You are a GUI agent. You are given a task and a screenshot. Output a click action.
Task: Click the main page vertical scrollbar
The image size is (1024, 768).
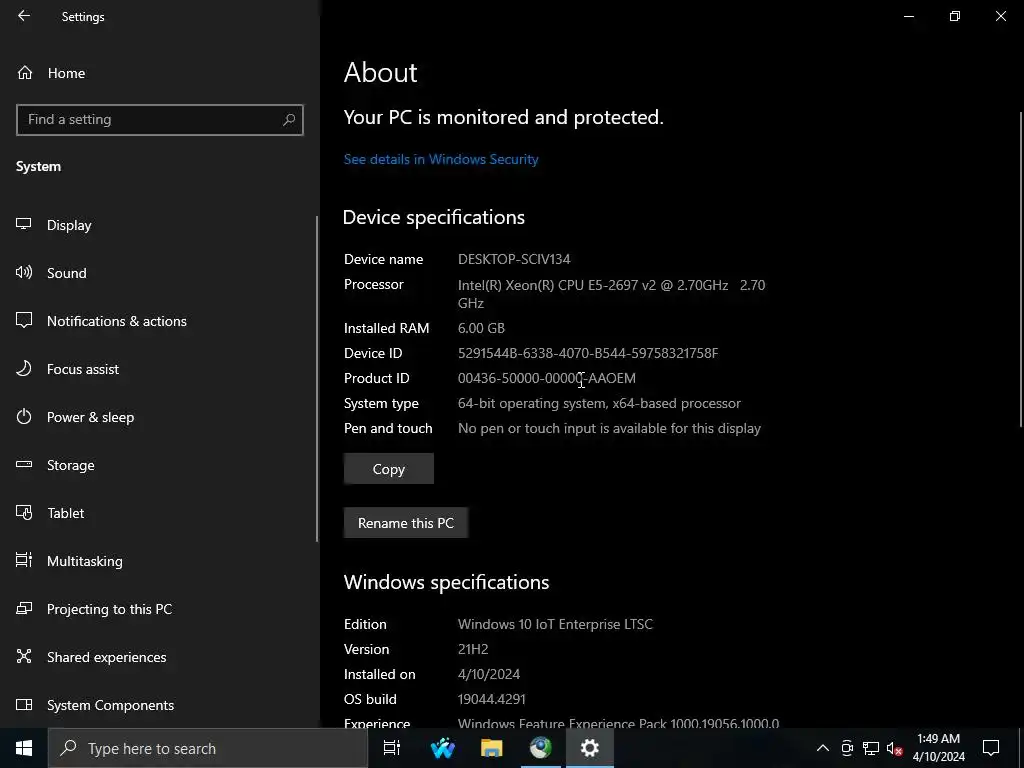[x=1021, y=270]
